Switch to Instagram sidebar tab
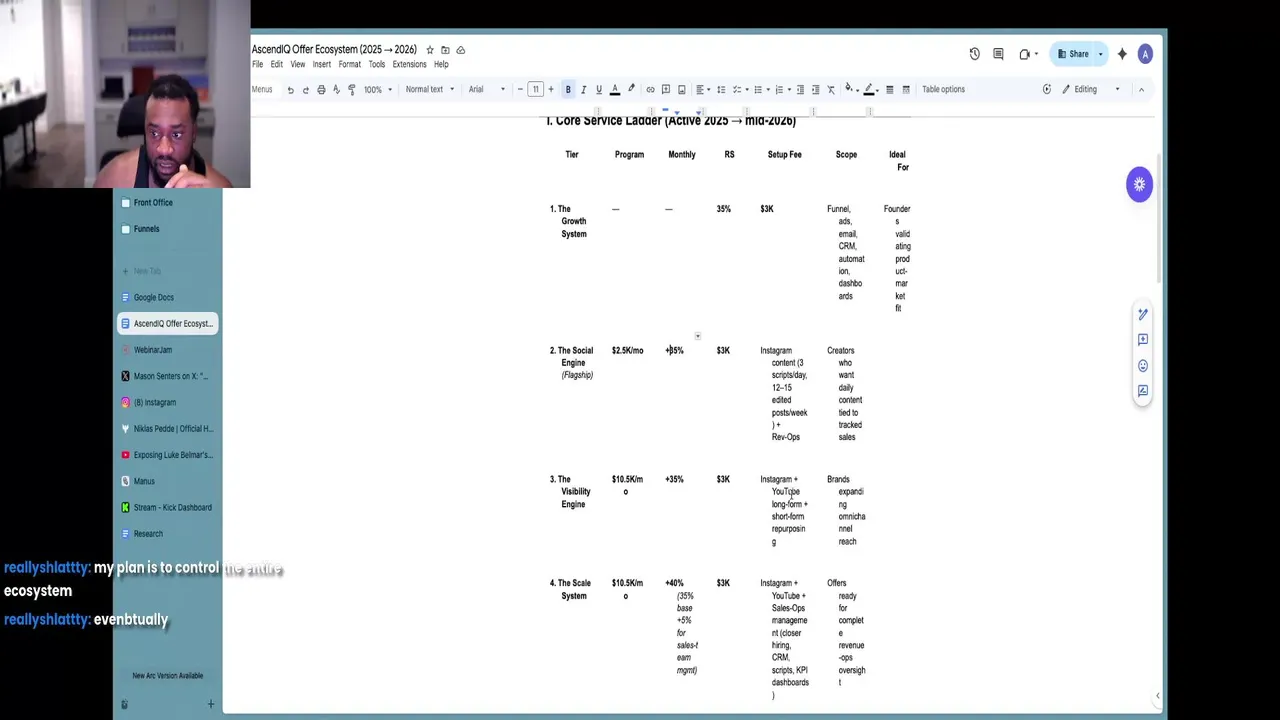 pyautogui.click(x=167, y=402)
